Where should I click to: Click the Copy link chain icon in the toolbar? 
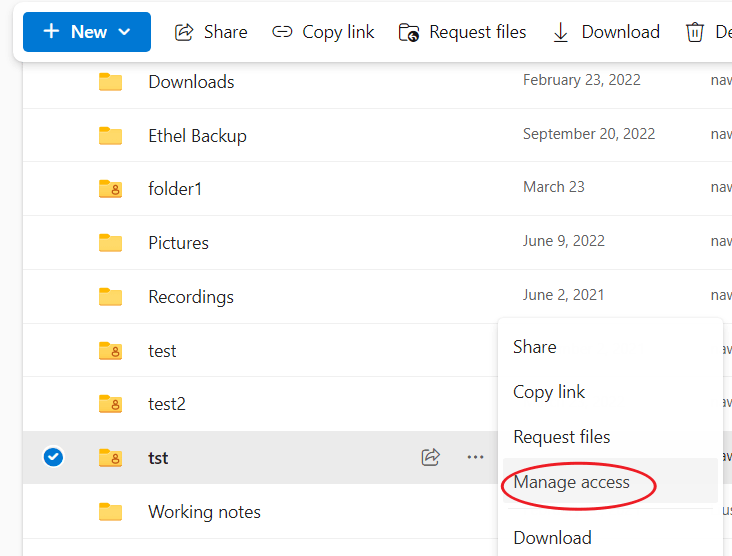282,32
